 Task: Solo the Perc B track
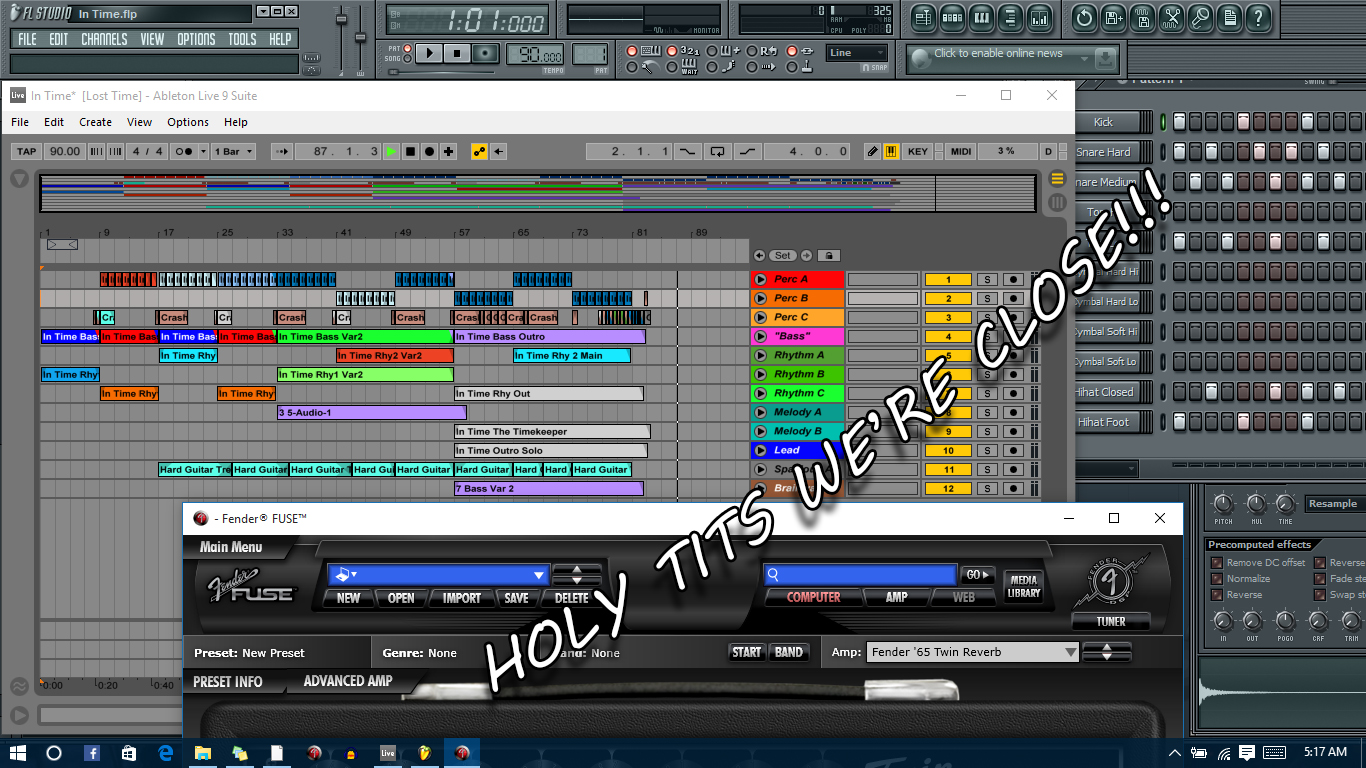click(x=986, y=298)
